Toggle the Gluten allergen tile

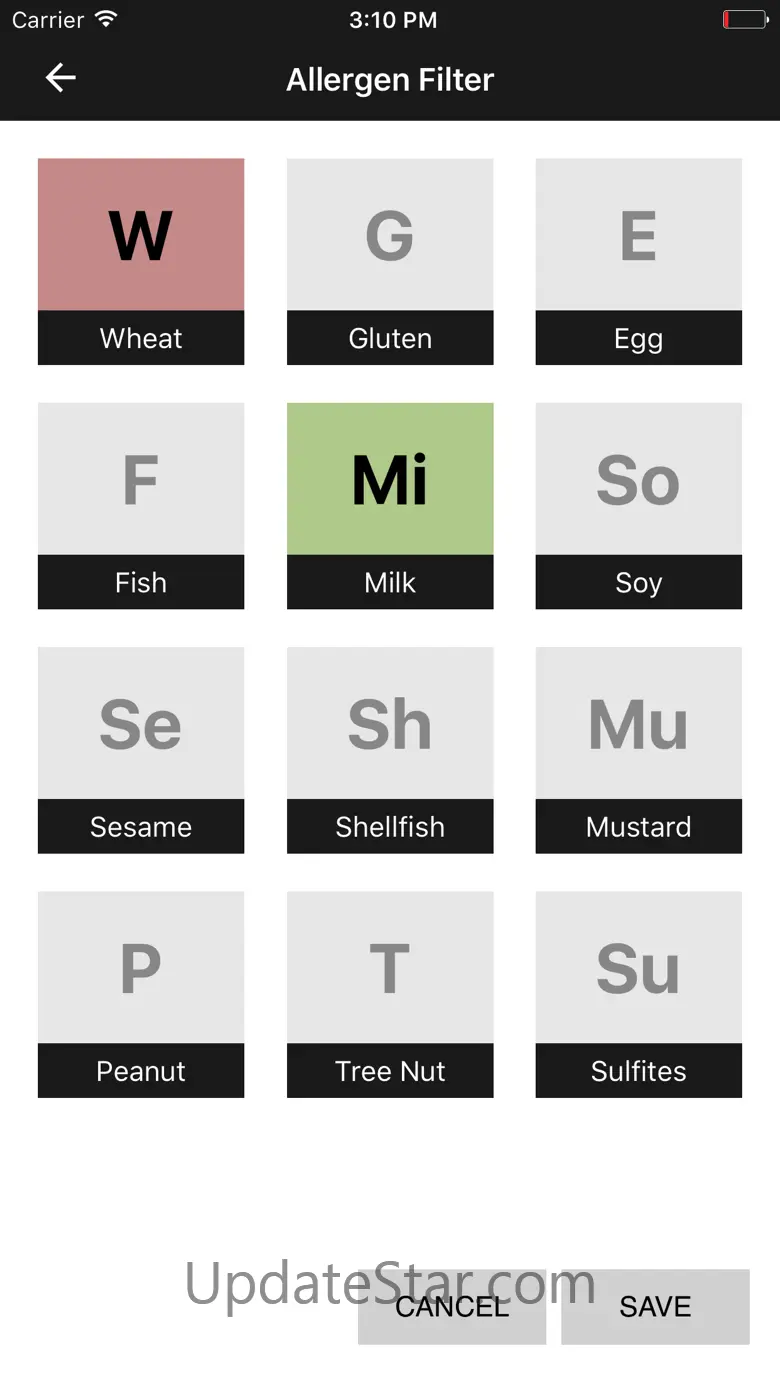click(390, 235)
